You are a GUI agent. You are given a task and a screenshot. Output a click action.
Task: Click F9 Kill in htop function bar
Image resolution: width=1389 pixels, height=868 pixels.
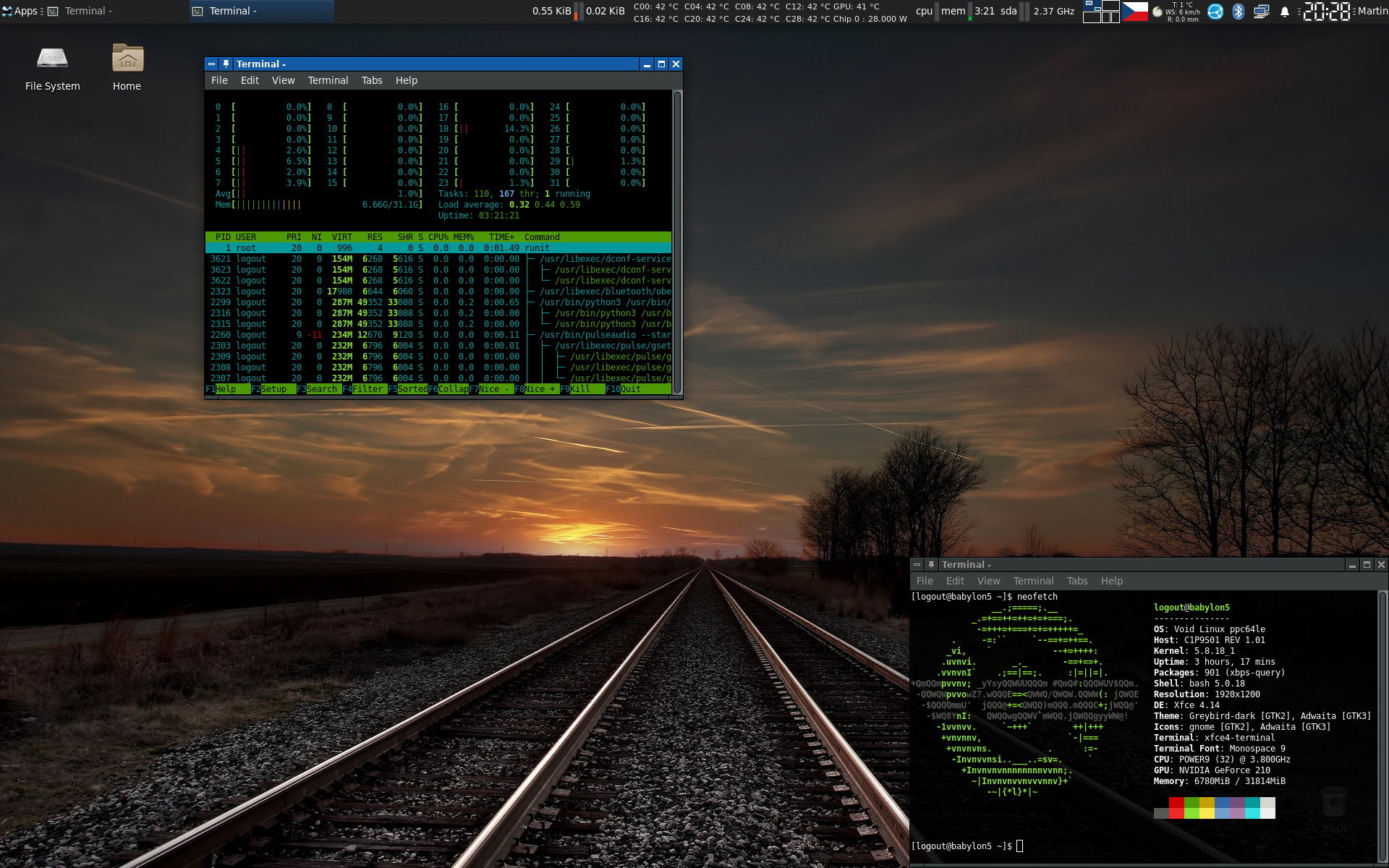[x=582, y=389]
